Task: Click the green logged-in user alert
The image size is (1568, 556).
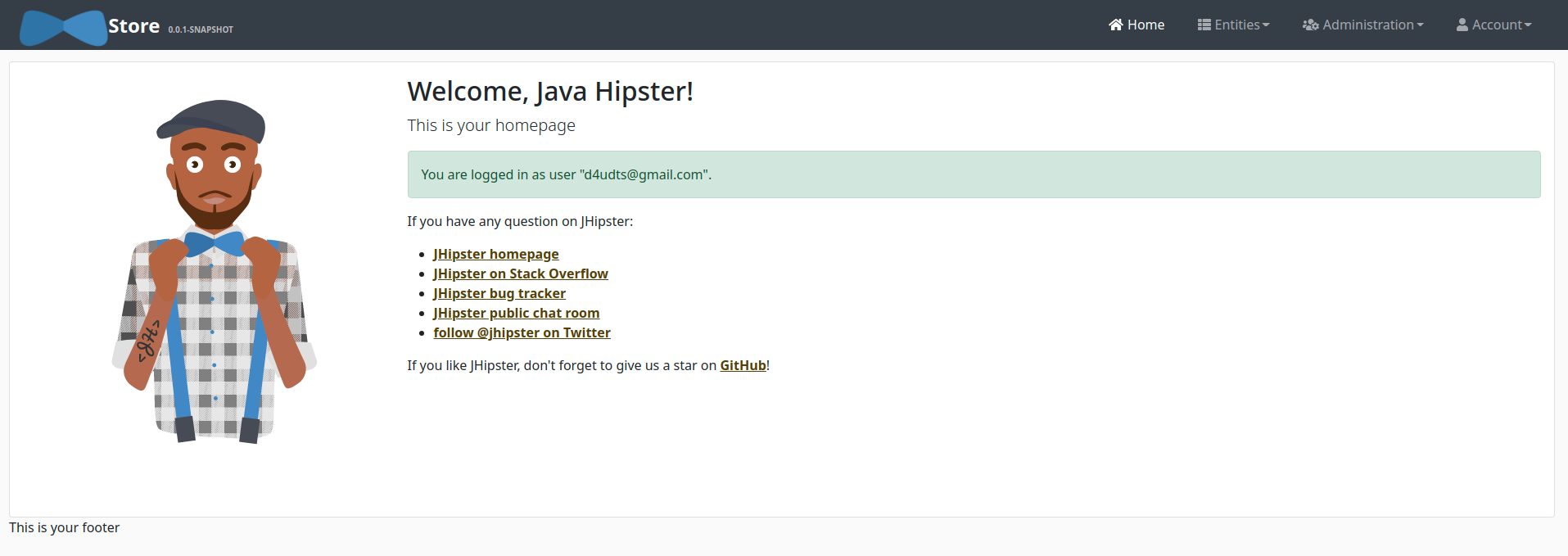Action: [x=973, y=174]
